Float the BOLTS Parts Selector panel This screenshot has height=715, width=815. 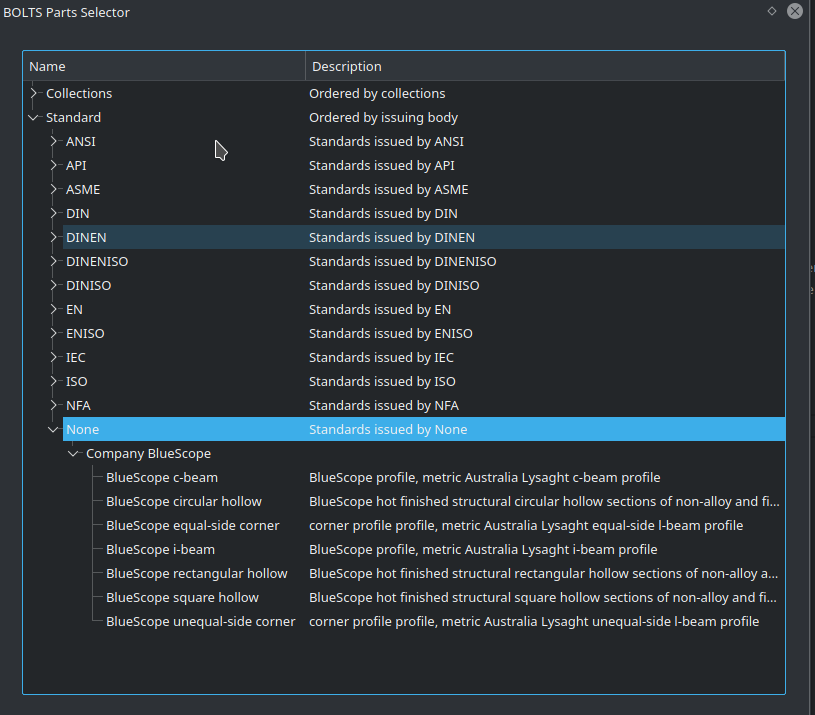772,11
